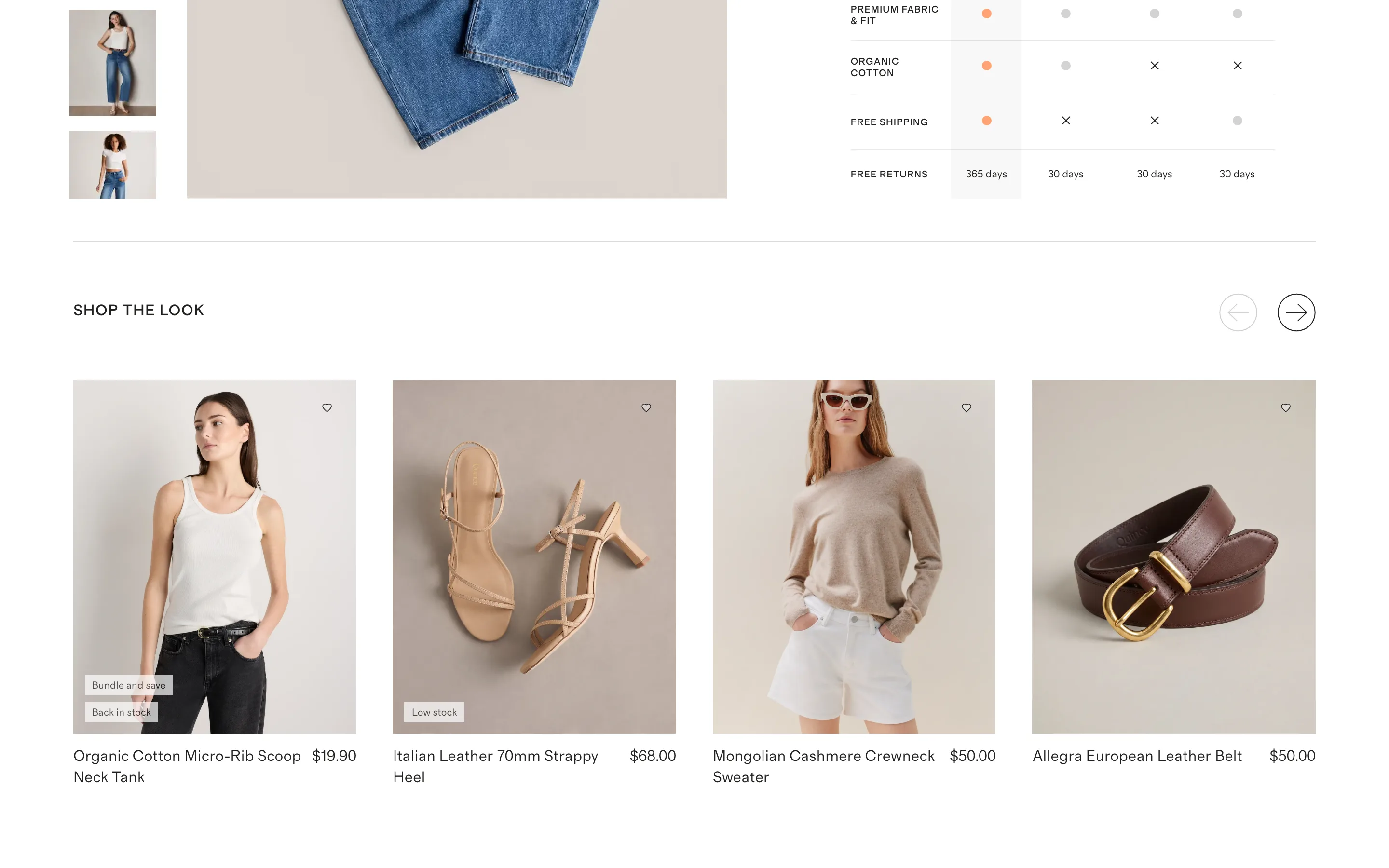Image resolution: width=1389 pixels, height=868 pixels.
Task: Open the Allegra European Leather Belt image
Action: coord(1174,556)
